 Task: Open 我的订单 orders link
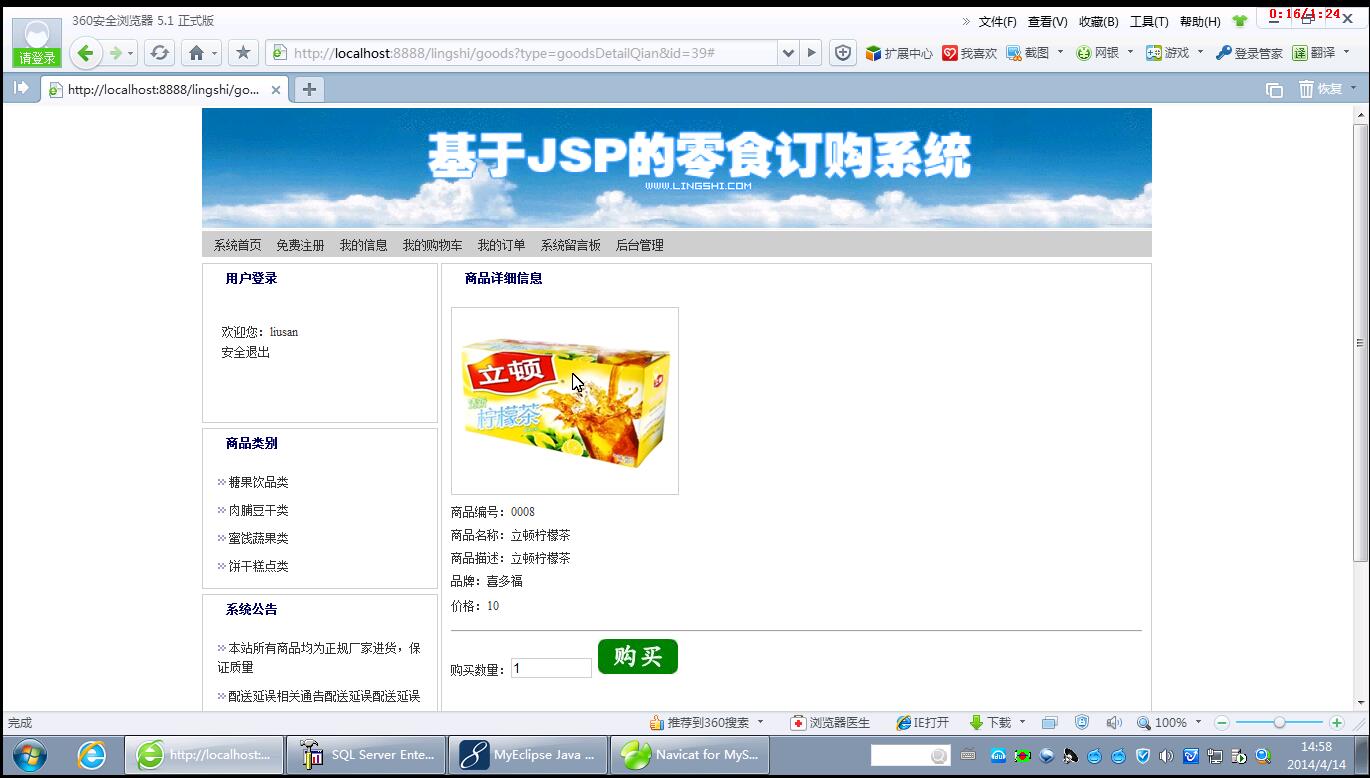tap(501, 245)
